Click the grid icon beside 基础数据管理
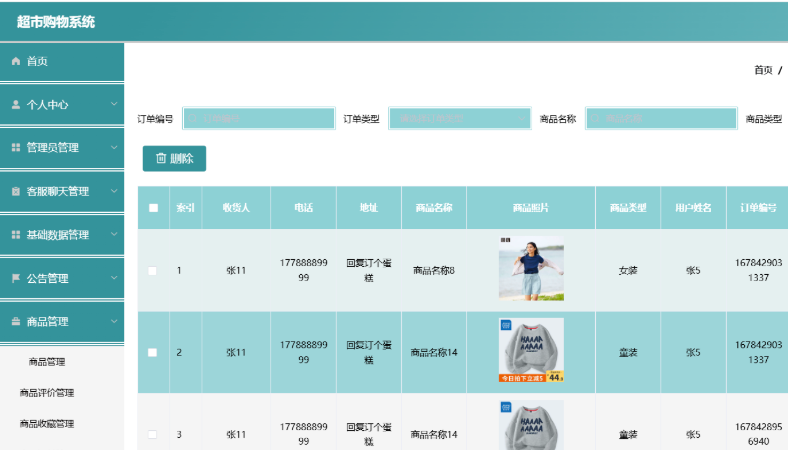The height and width of the screenshot is (450, 788). click(16, 235)
